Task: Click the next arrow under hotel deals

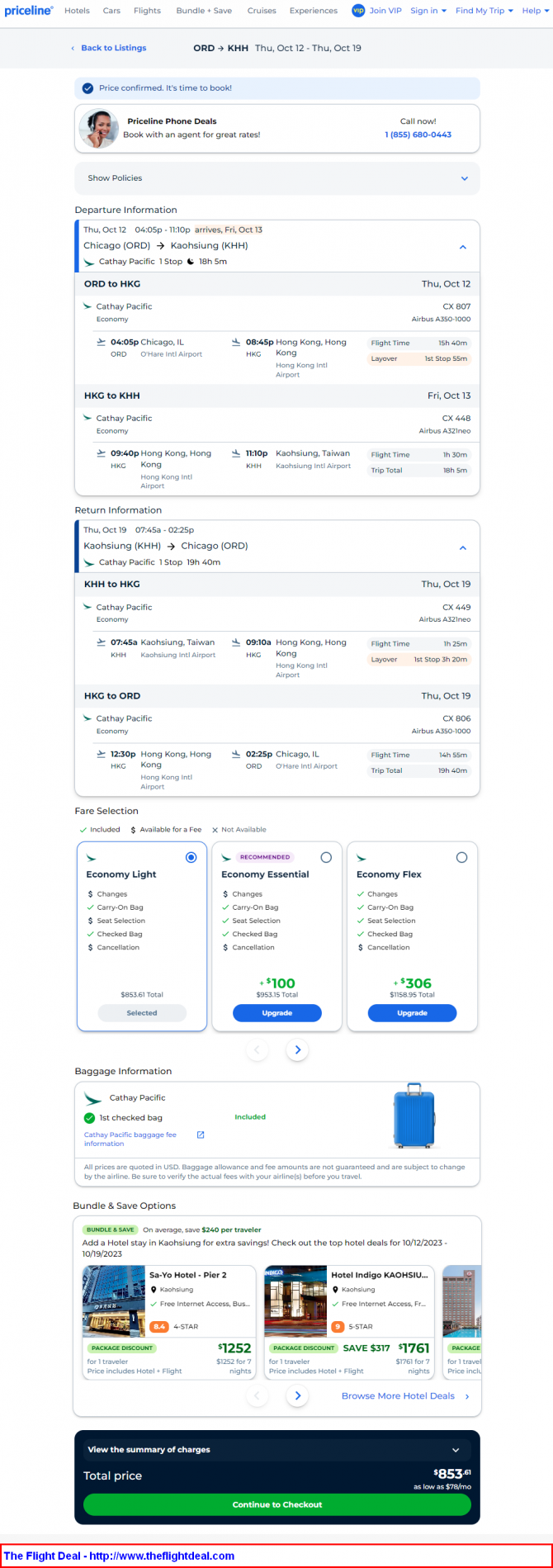Action: [x=297, y=1396]
